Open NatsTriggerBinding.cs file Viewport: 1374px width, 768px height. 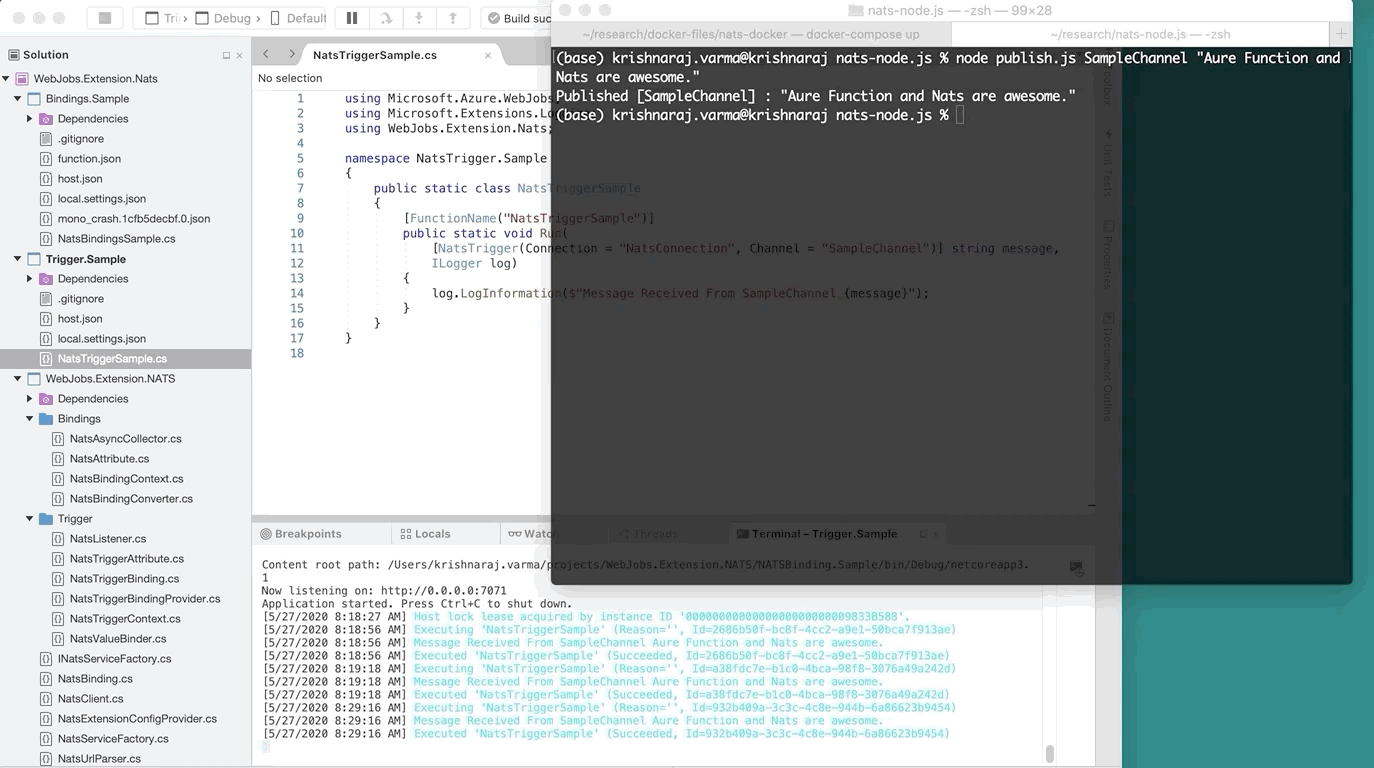click(125, 579)
